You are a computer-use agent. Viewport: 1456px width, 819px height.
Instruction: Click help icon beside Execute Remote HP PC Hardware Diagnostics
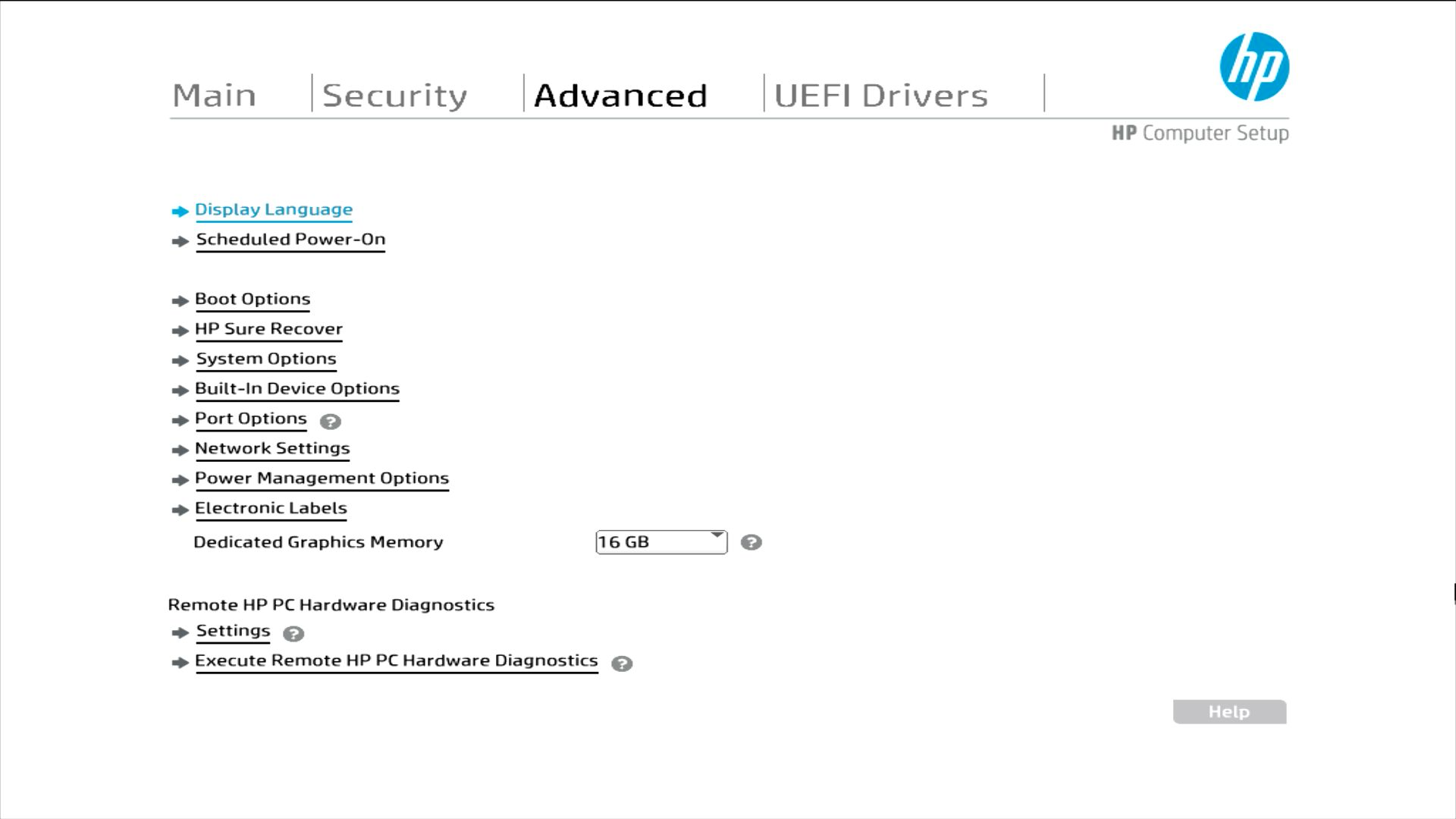(621, 664)
